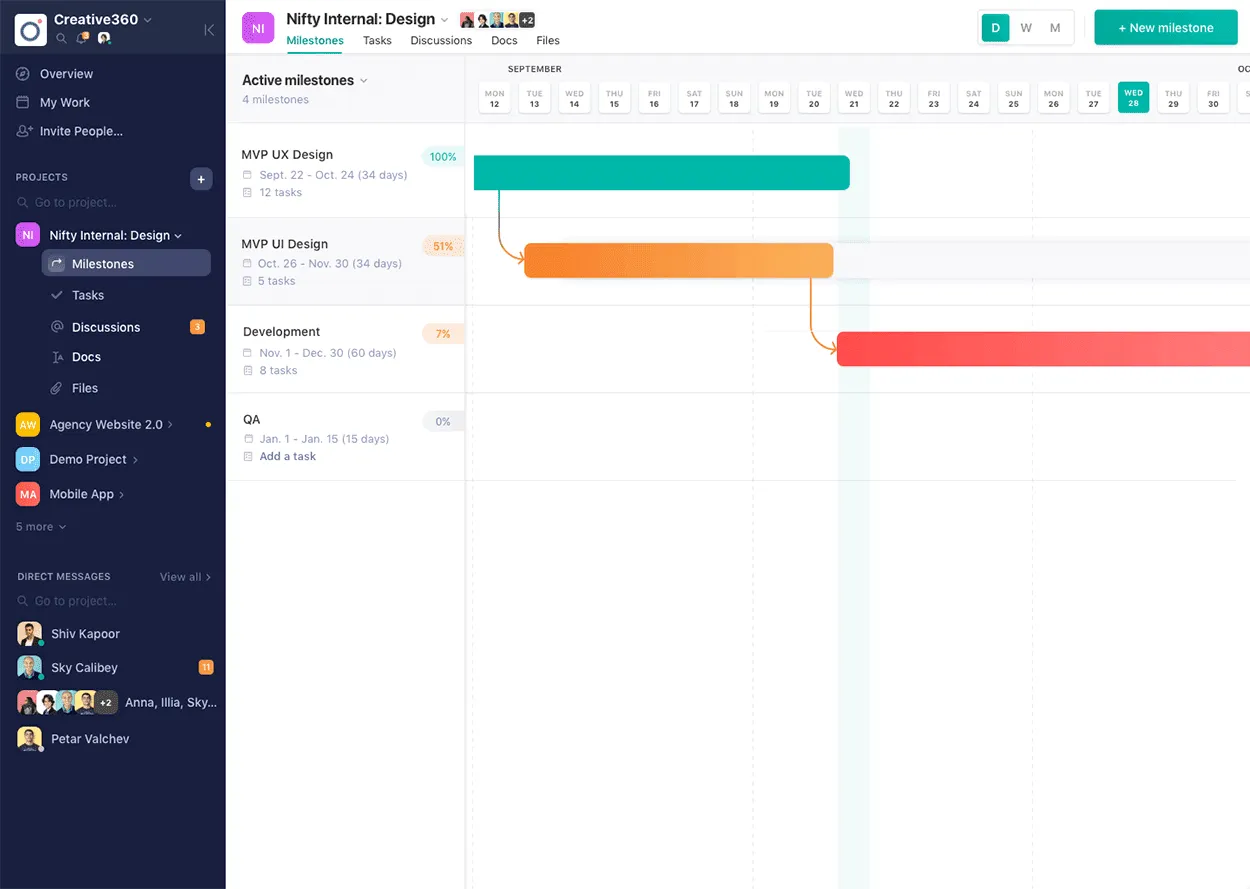Switch Gantt view to Monthly mode
Viewport: 1250px width, 889px height.
[1055, 27]
